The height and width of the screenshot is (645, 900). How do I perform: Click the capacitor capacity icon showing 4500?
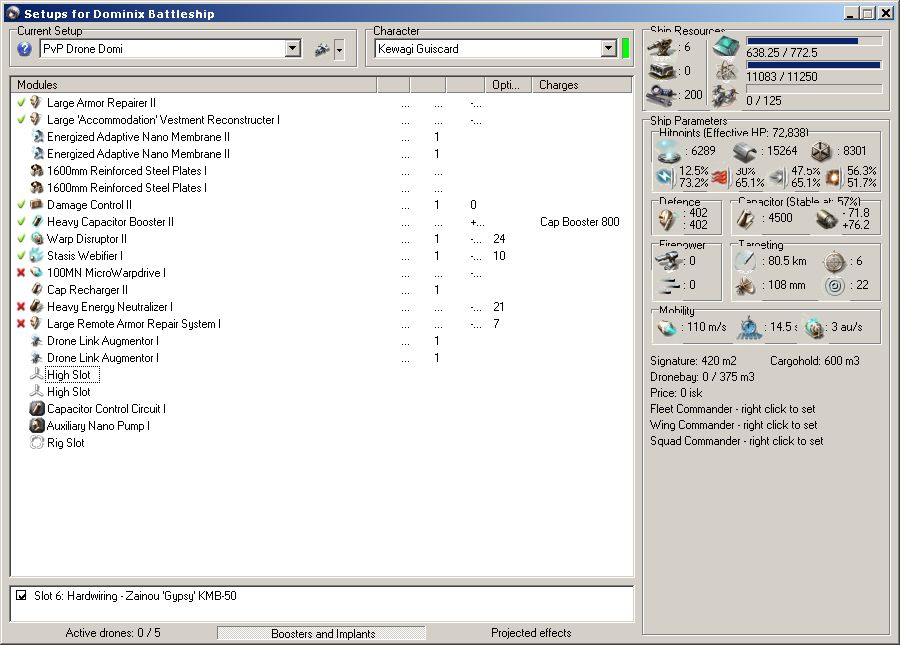tap(746, 219)
